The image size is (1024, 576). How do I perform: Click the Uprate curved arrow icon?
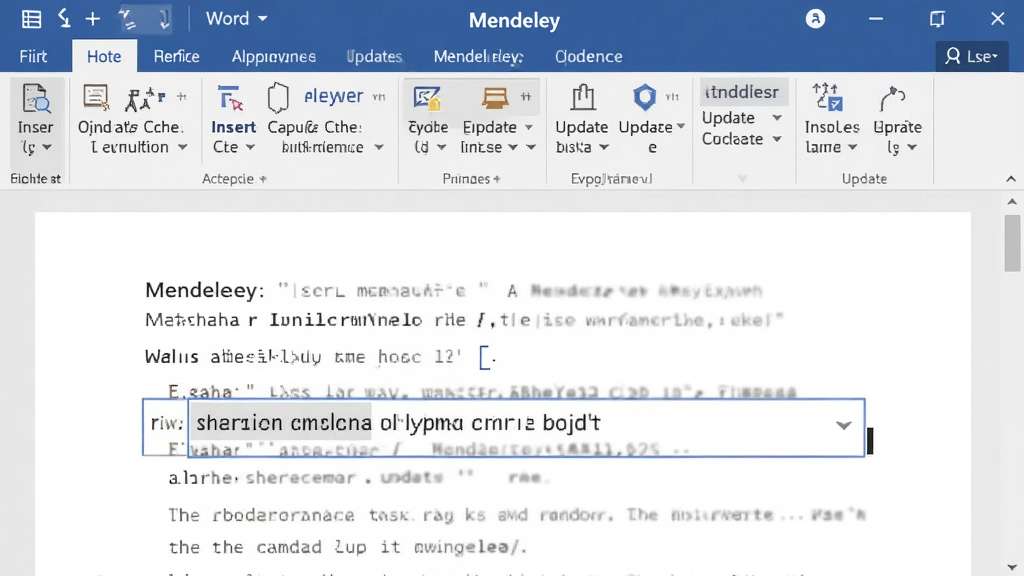[892, 99]
